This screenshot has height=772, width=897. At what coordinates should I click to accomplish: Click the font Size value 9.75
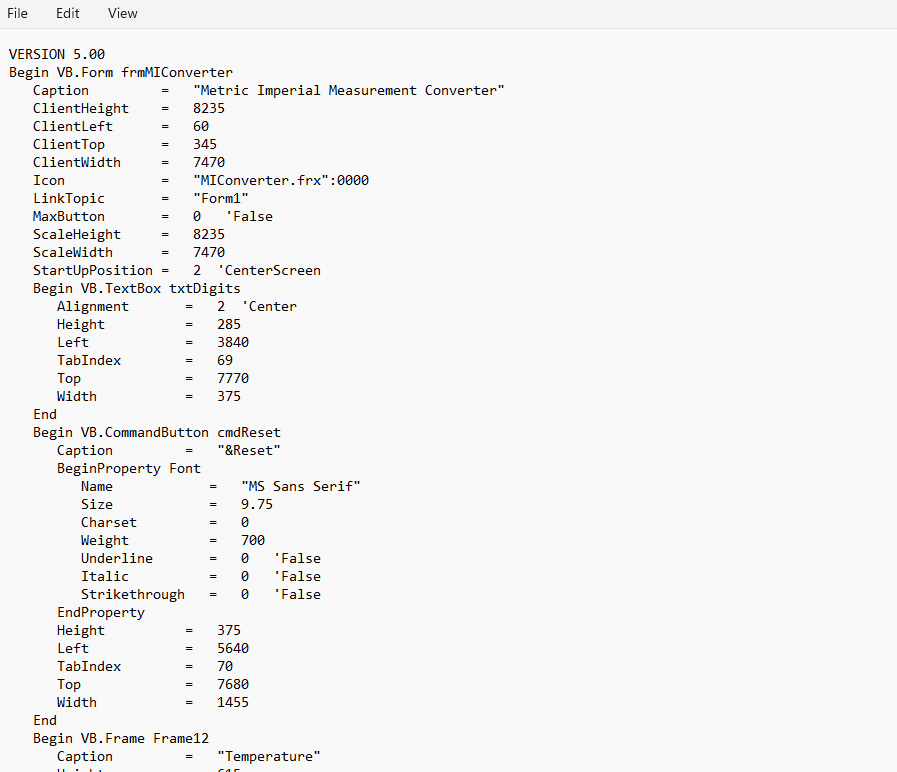coord(256,504)
